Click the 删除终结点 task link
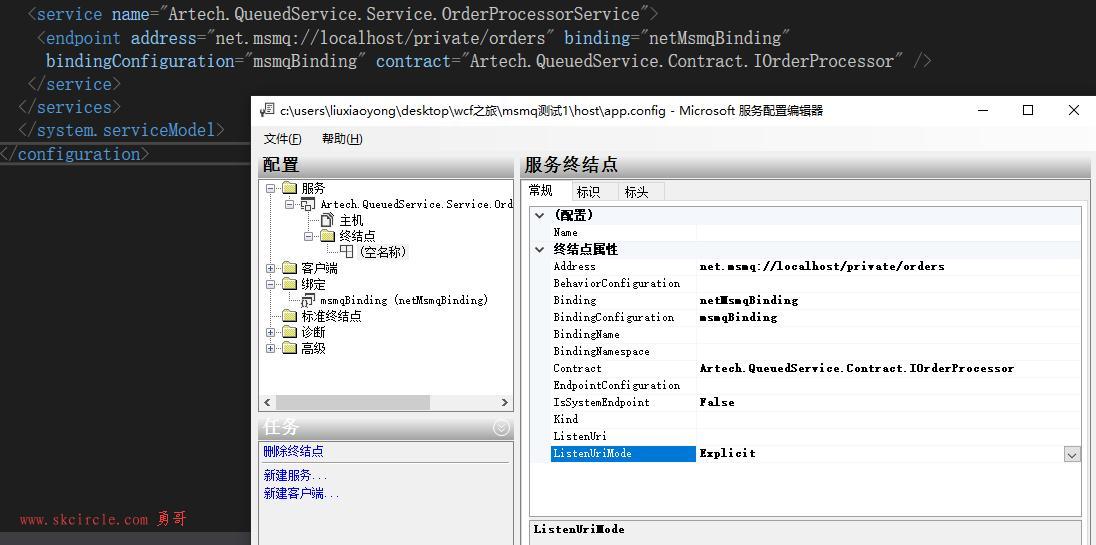This screenshot has width=1096, height=545. pos(294,451)
